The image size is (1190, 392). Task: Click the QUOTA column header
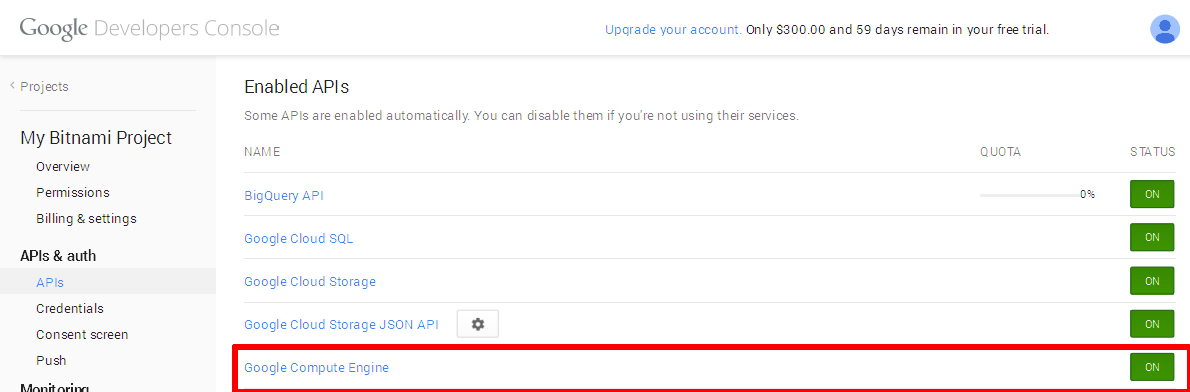tap(1000, 152)
